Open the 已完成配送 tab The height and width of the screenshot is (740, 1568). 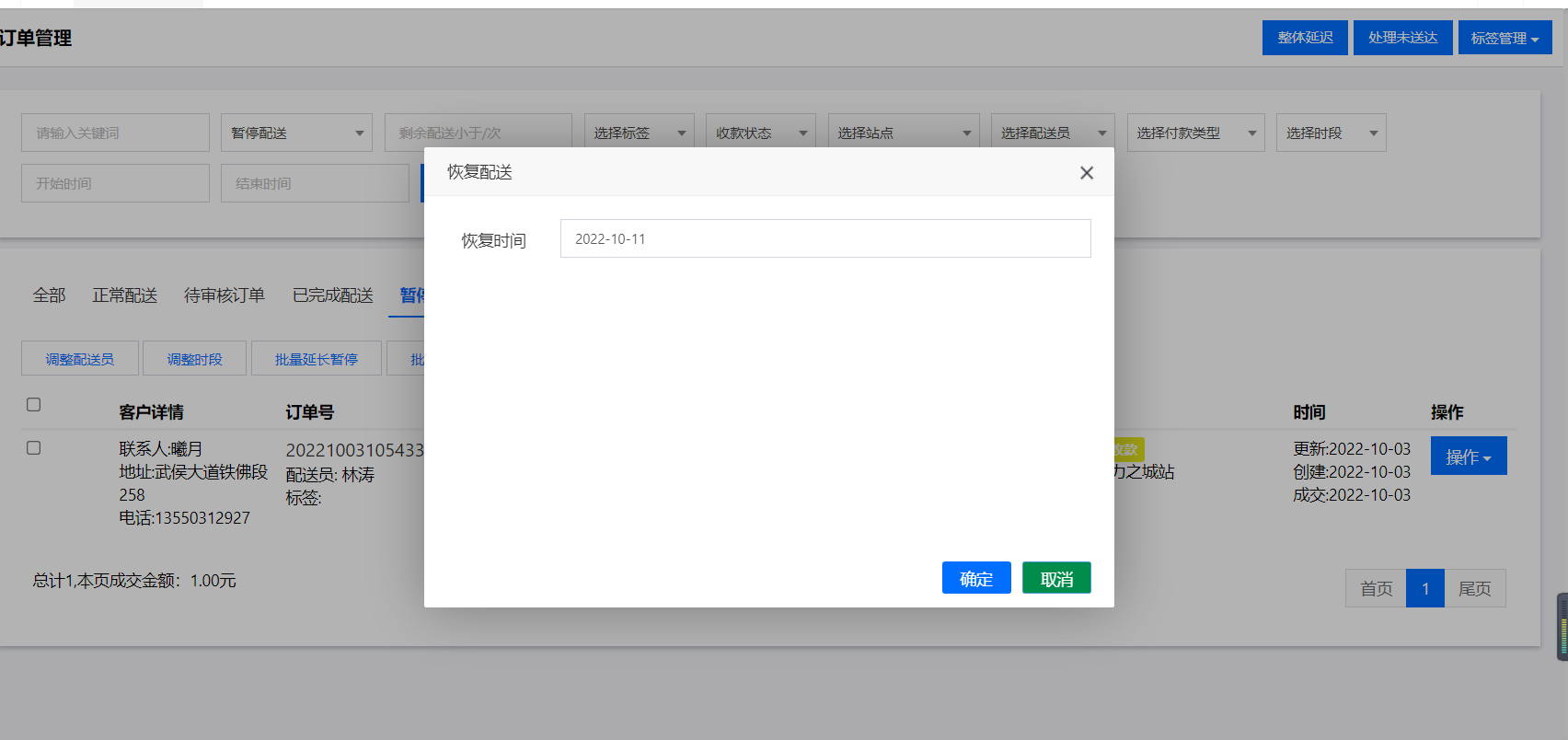click(332, 295)
